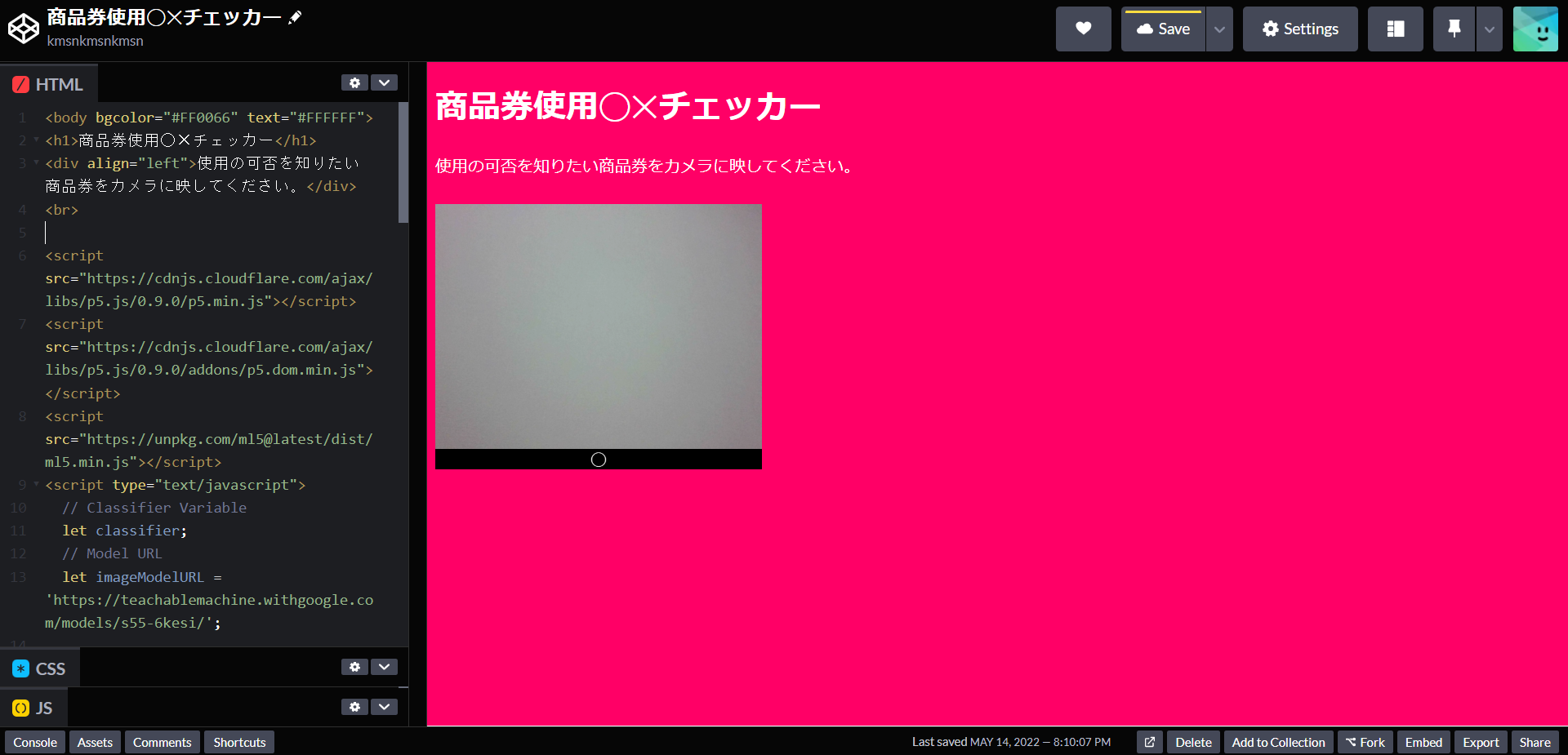The image size is (1568, 755).
Task: Click the HTML editor scrollbar
Action: 402,163
